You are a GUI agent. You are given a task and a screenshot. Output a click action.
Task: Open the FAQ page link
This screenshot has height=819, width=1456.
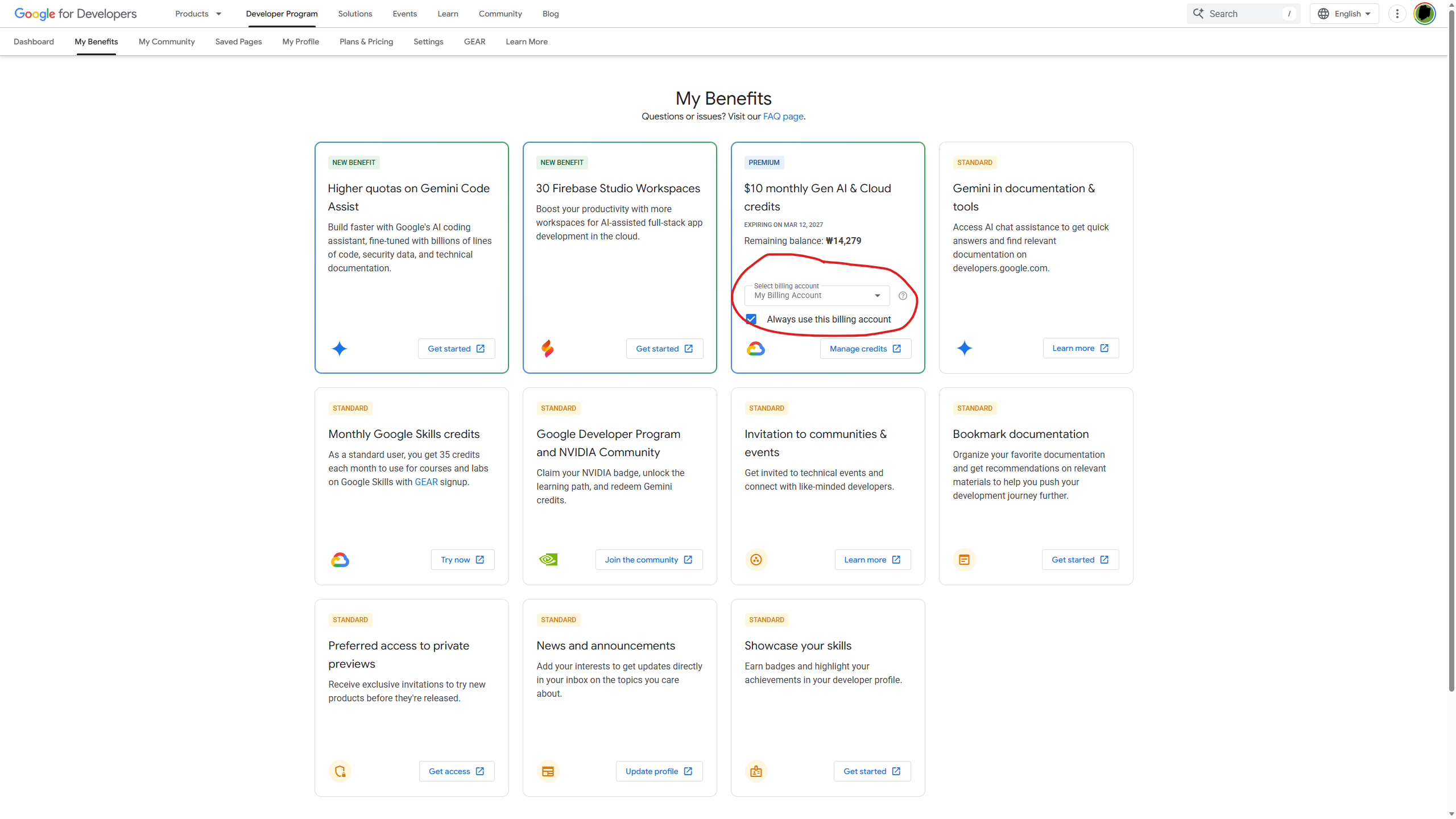pyautogui.click(x=783, y=117)
